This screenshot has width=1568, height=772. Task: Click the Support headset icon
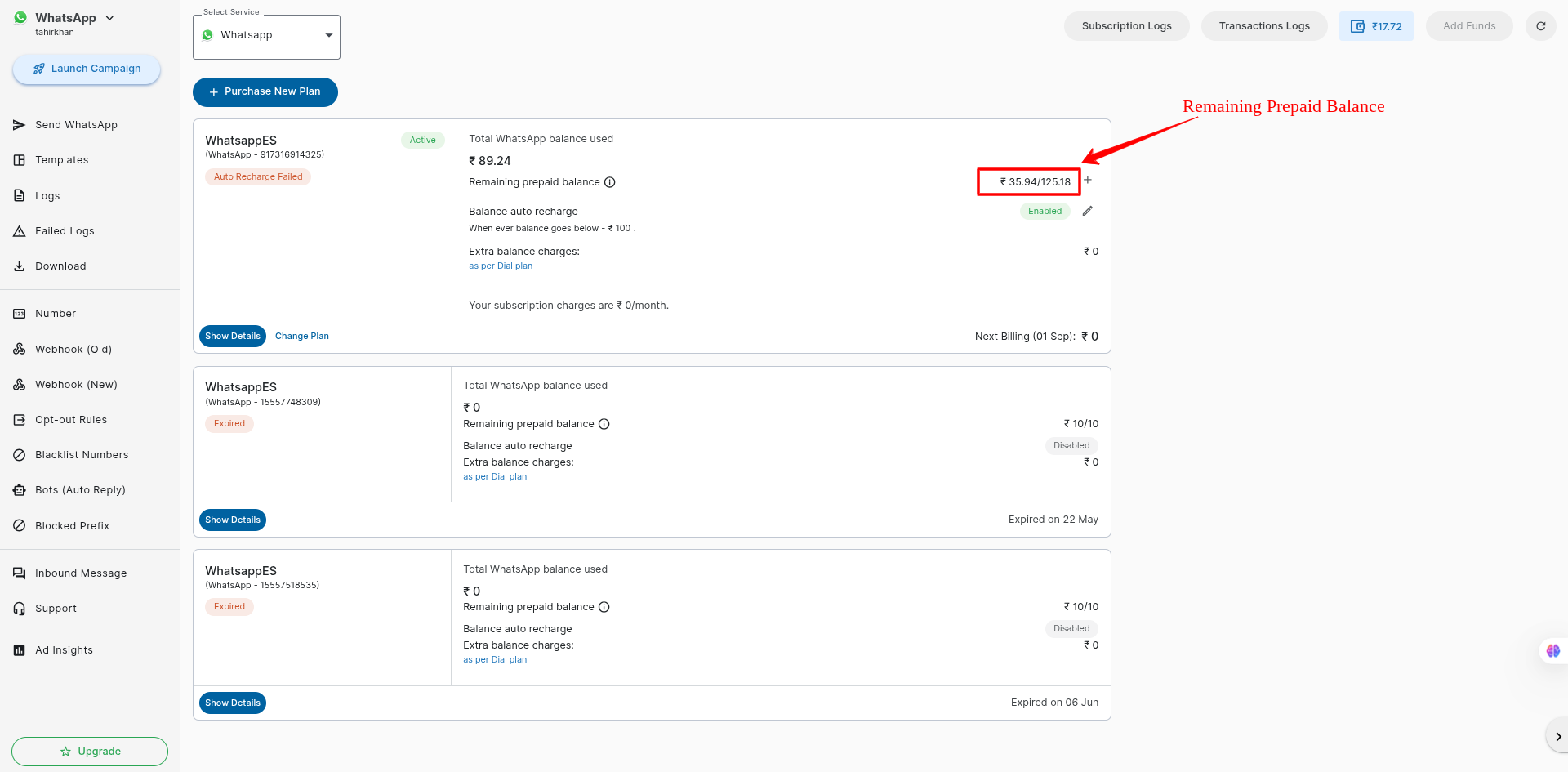pyautogui.click(x=19, y=609)
